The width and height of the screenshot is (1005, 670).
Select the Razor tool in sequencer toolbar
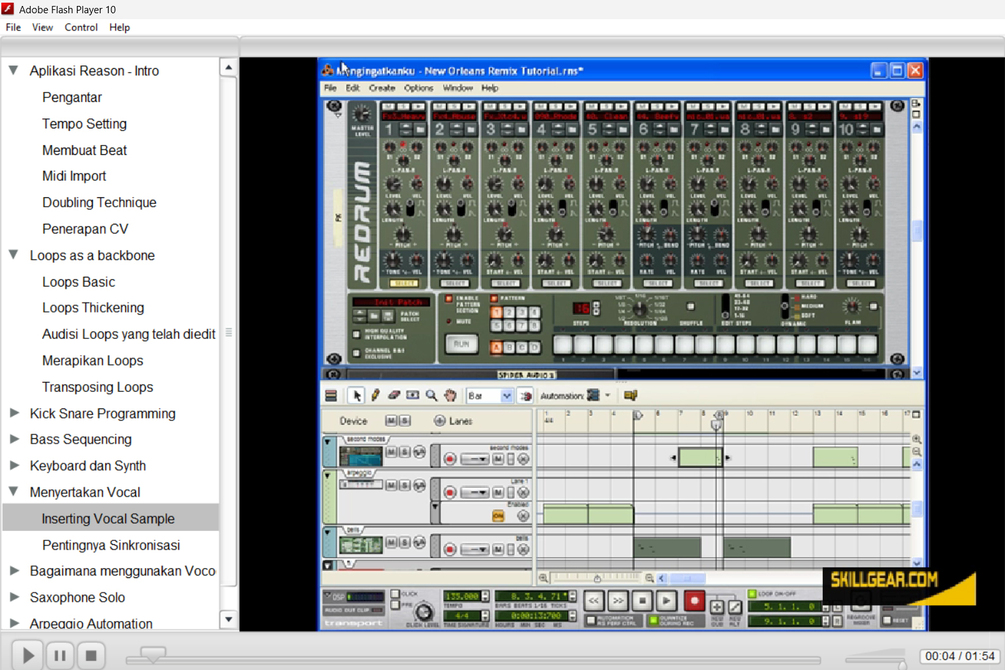tap(413, 396)
